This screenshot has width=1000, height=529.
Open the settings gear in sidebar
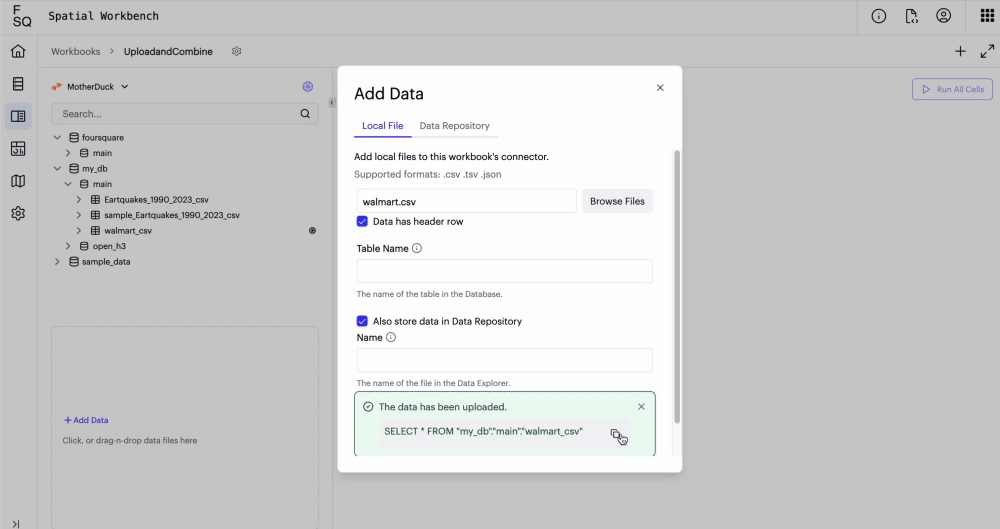pos(18,213)
